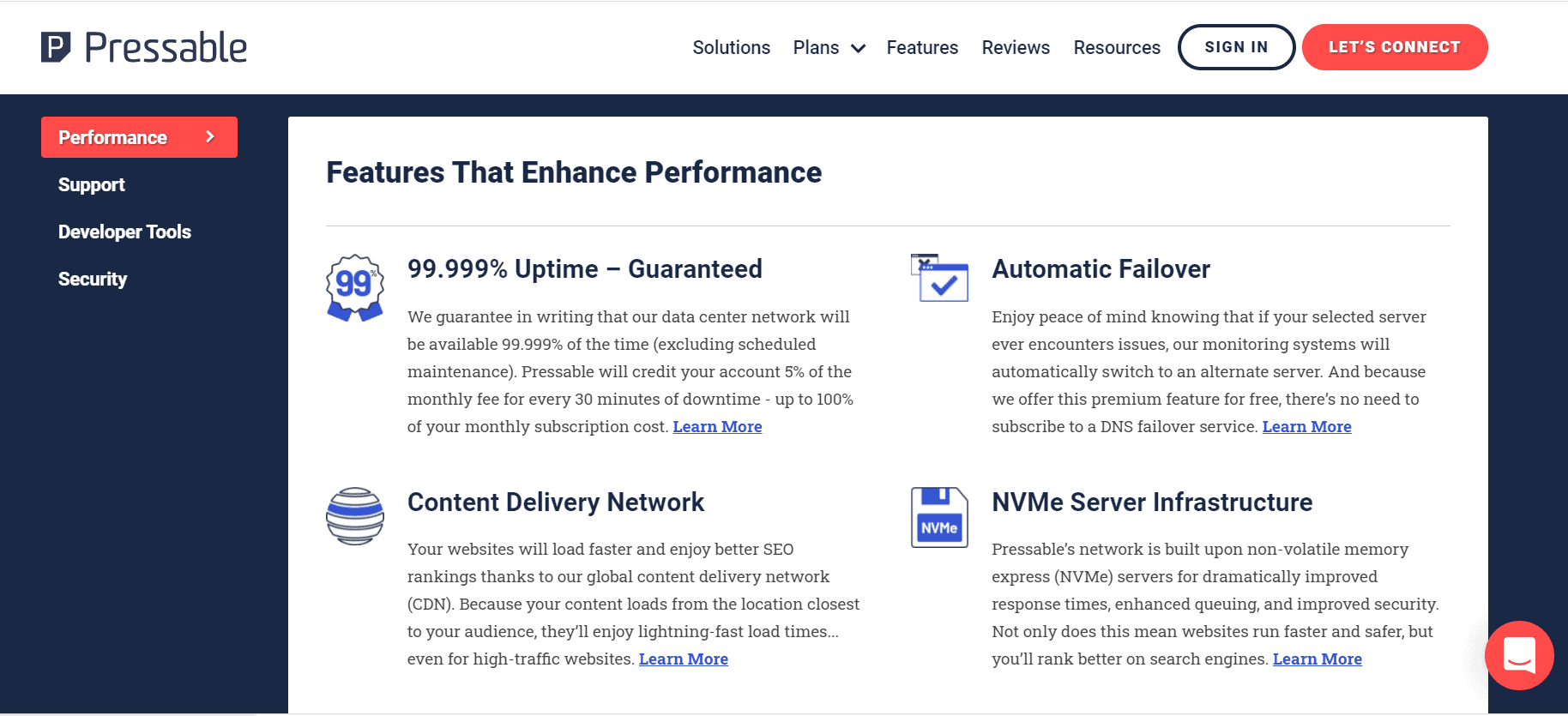1568x716 pixels.
Task: Click the Pressable logo icon
Action: coord(56,47)
